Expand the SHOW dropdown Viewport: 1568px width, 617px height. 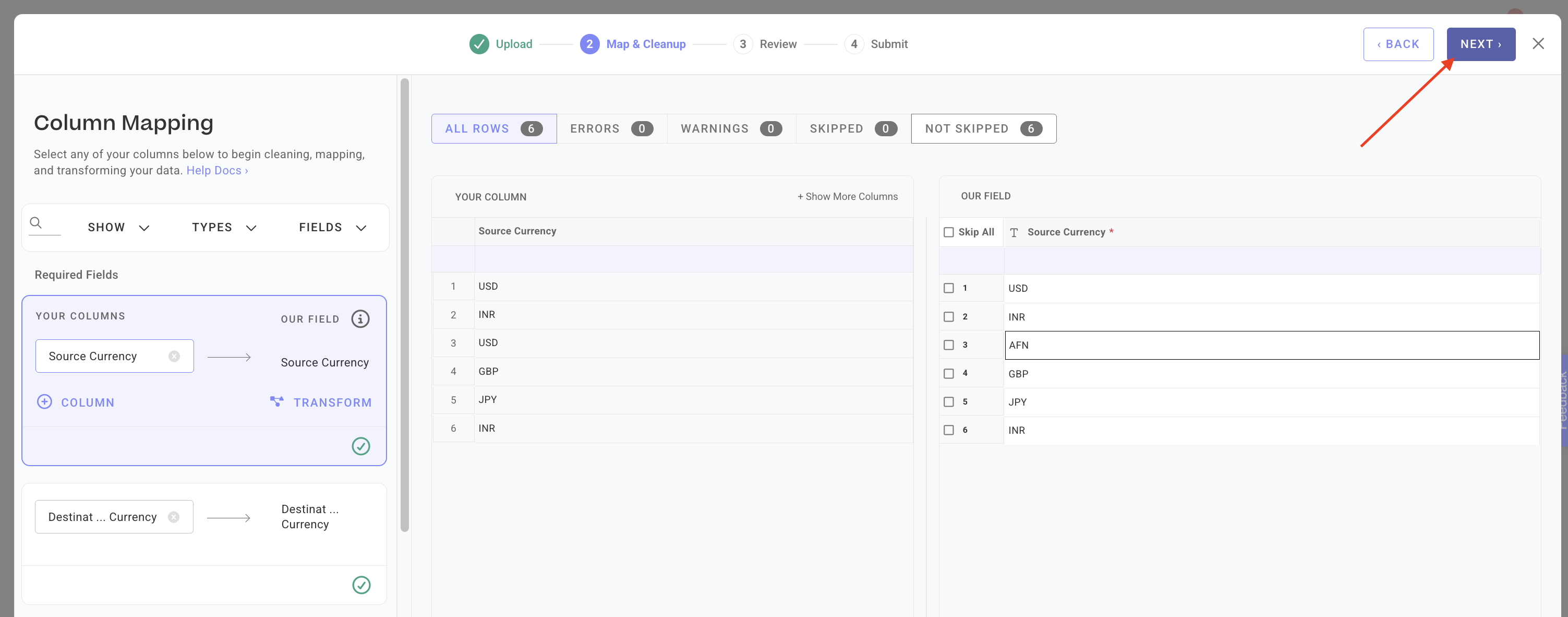(x=119, y=228)
